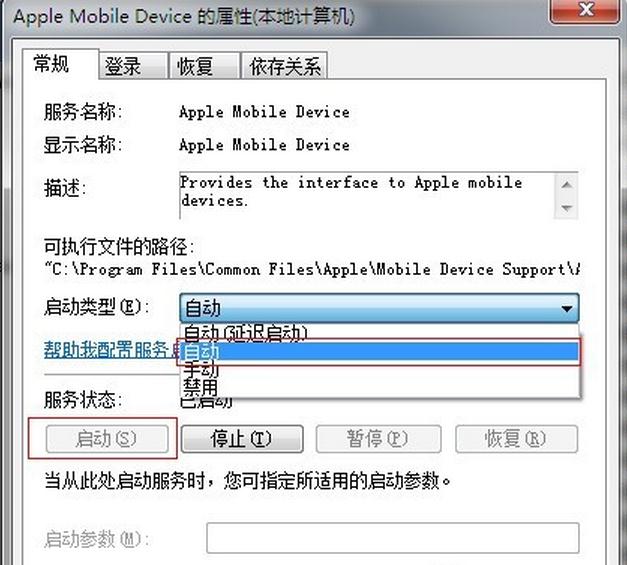Collapse the 启动类型 dropdown arrow

(566, 308)
